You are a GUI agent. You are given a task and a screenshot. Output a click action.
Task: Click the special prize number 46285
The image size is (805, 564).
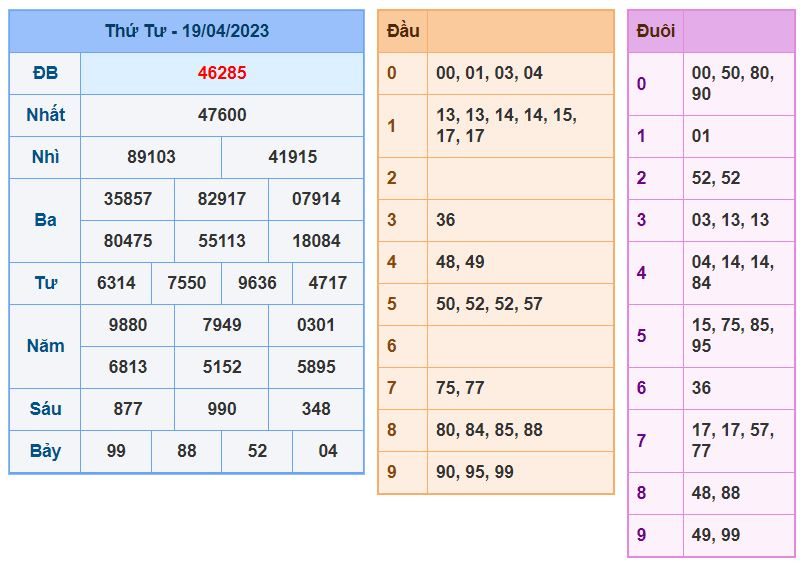coord(222,73)
